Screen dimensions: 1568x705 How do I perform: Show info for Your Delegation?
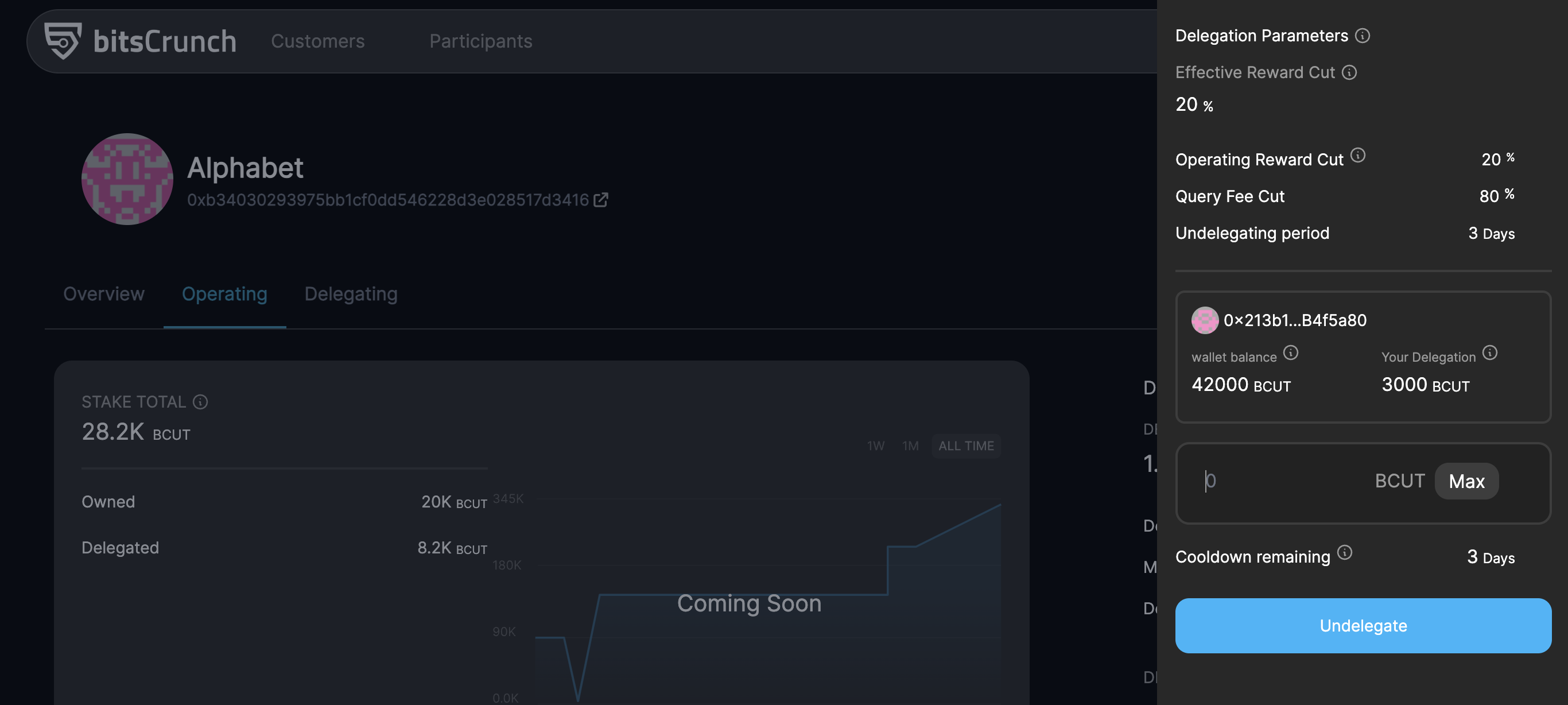pos(1489,352)
